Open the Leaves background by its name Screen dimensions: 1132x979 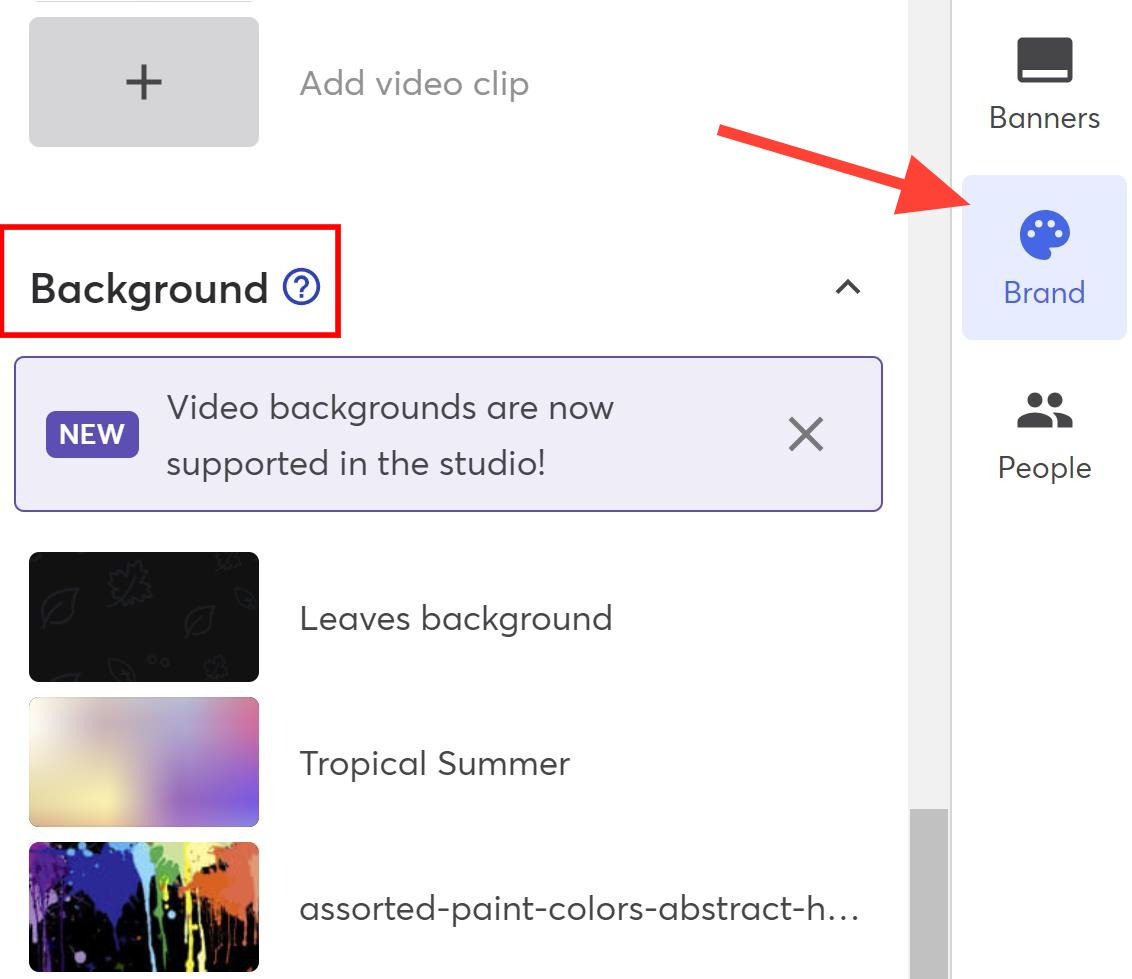456,618
